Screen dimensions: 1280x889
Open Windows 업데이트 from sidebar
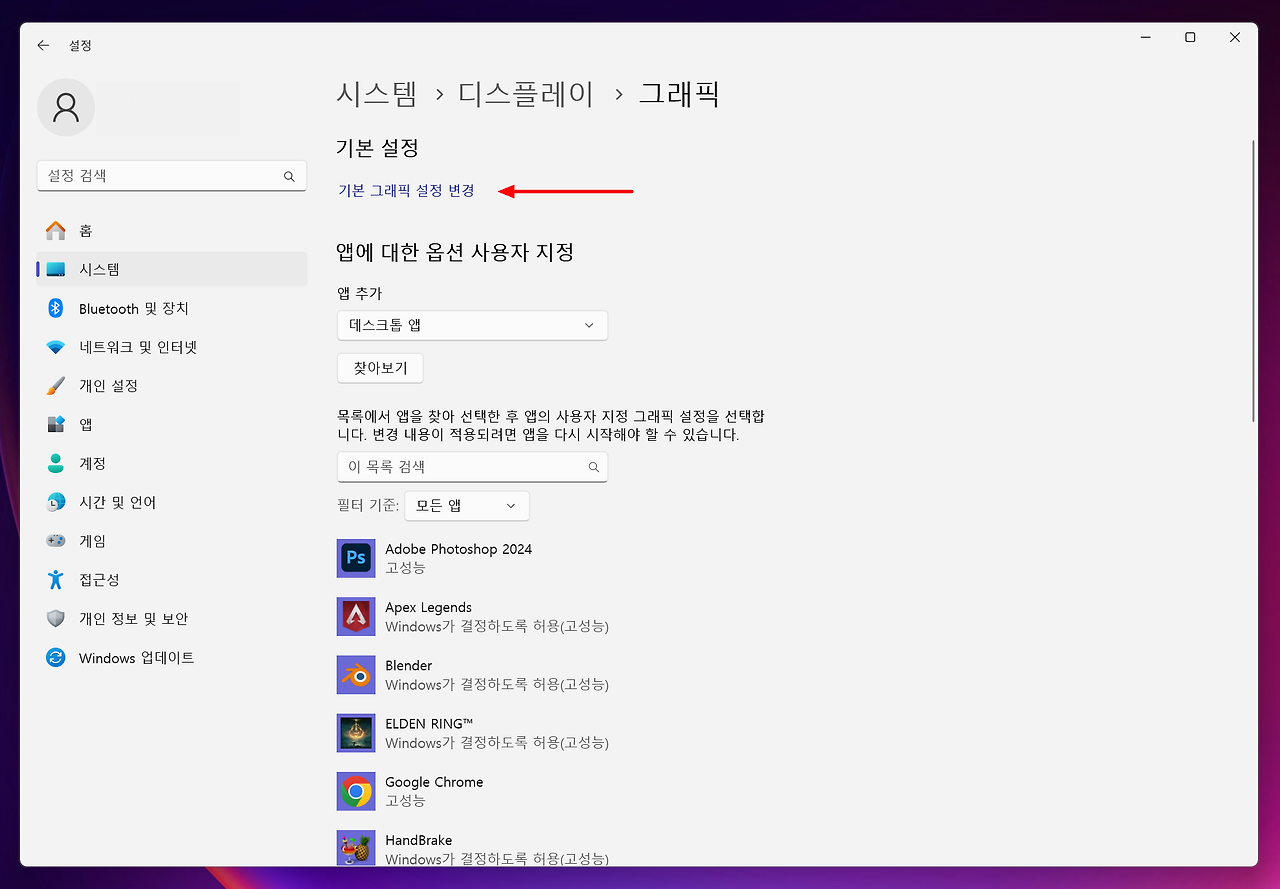click(135, 657)
